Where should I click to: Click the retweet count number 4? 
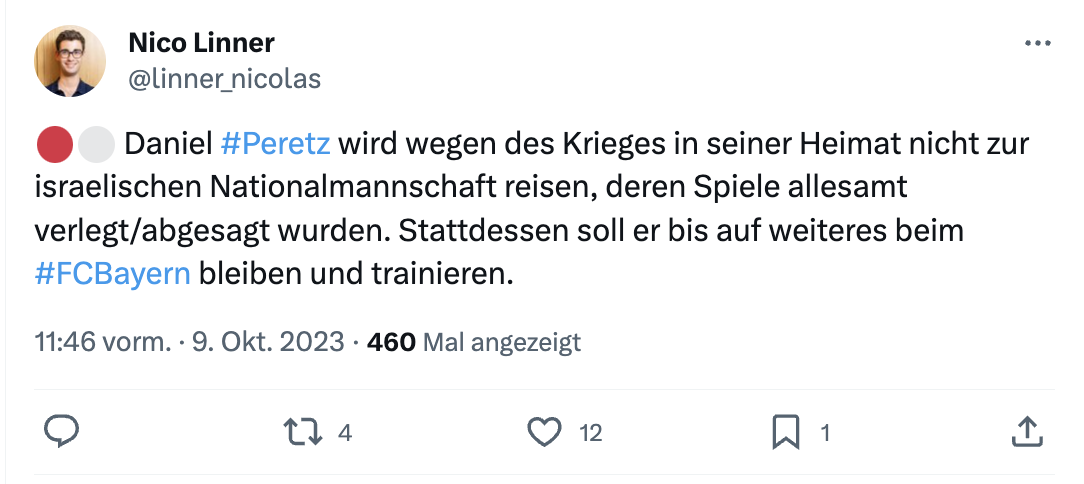click(344, 433)
